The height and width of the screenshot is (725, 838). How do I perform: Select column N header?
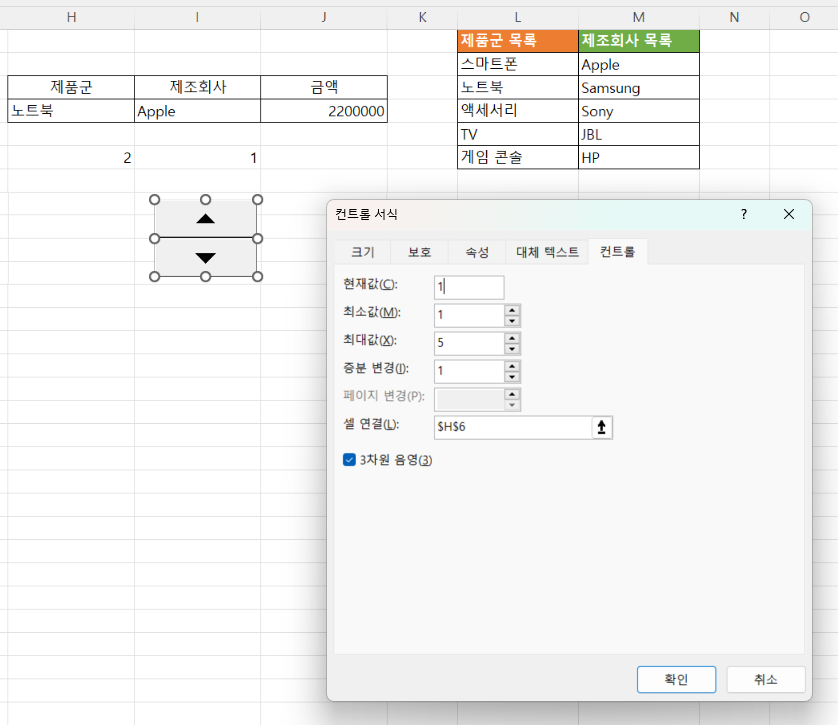[734, 17]
